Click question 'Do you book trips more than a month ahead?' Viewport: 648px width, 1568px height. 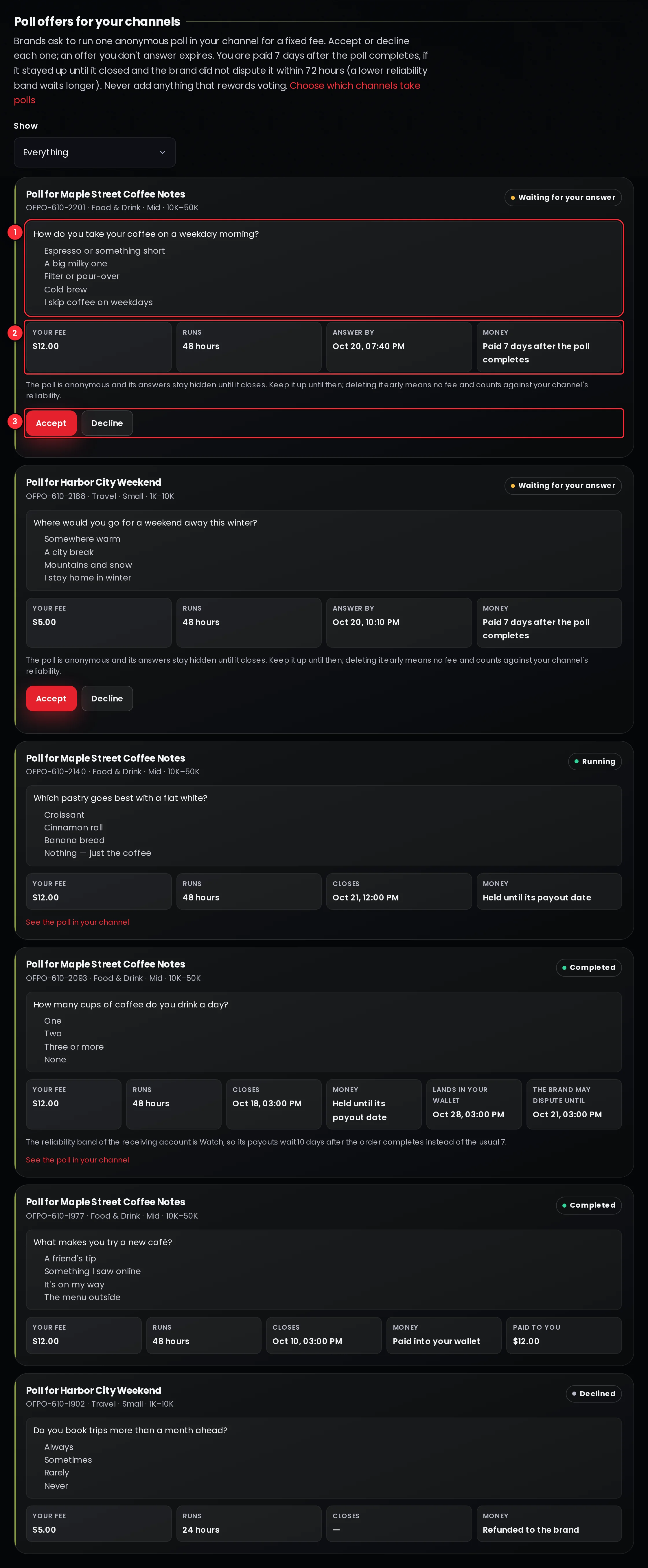pos(130,1430)
